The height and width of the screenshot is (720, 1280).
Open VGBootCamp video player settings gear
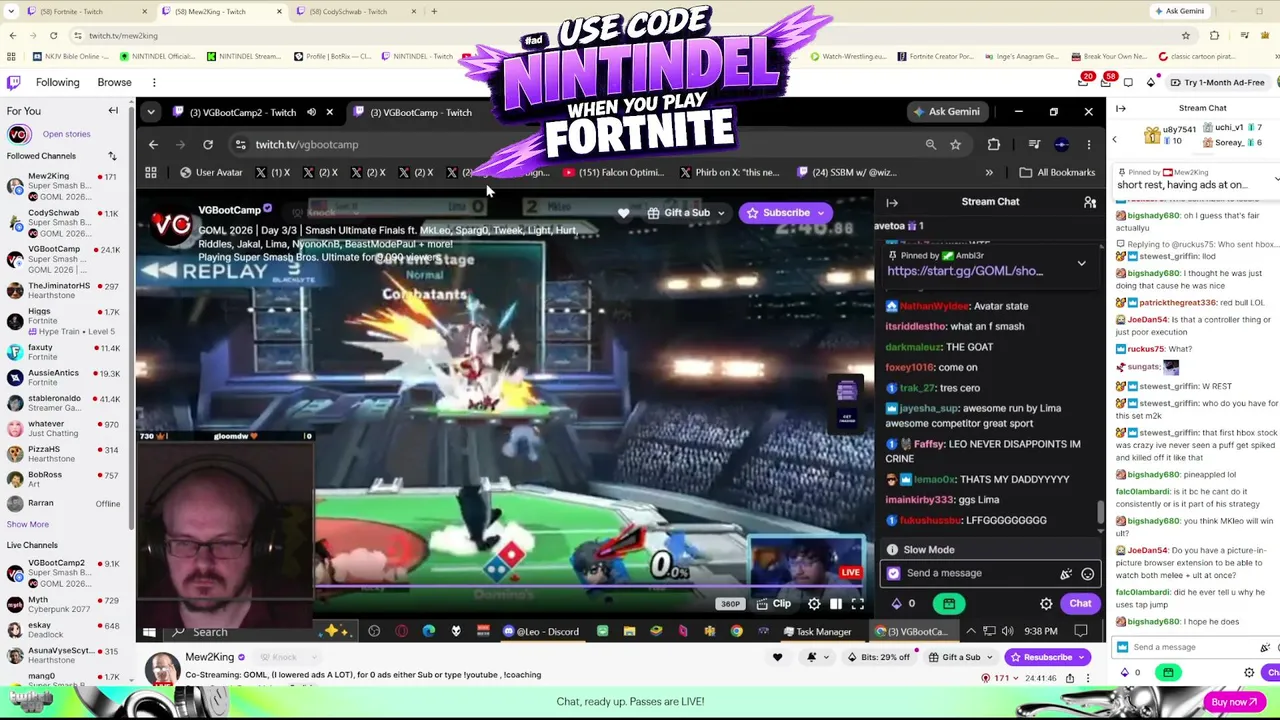pyautogui.click(x=814, y=604)
